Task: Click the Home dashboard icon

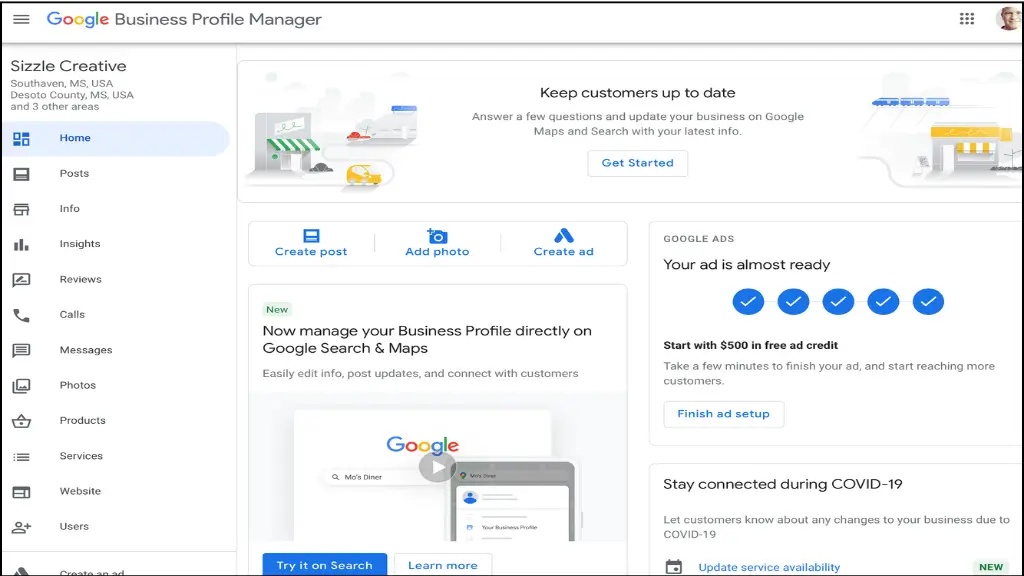Action: tap(21, 138)
